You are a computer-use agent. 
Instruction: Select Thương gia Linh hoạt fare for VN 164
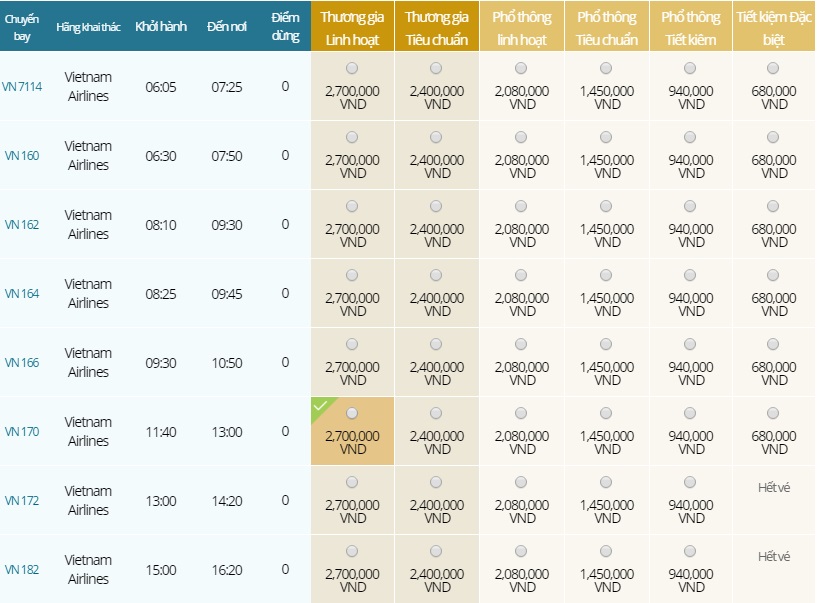pos(352,275)
